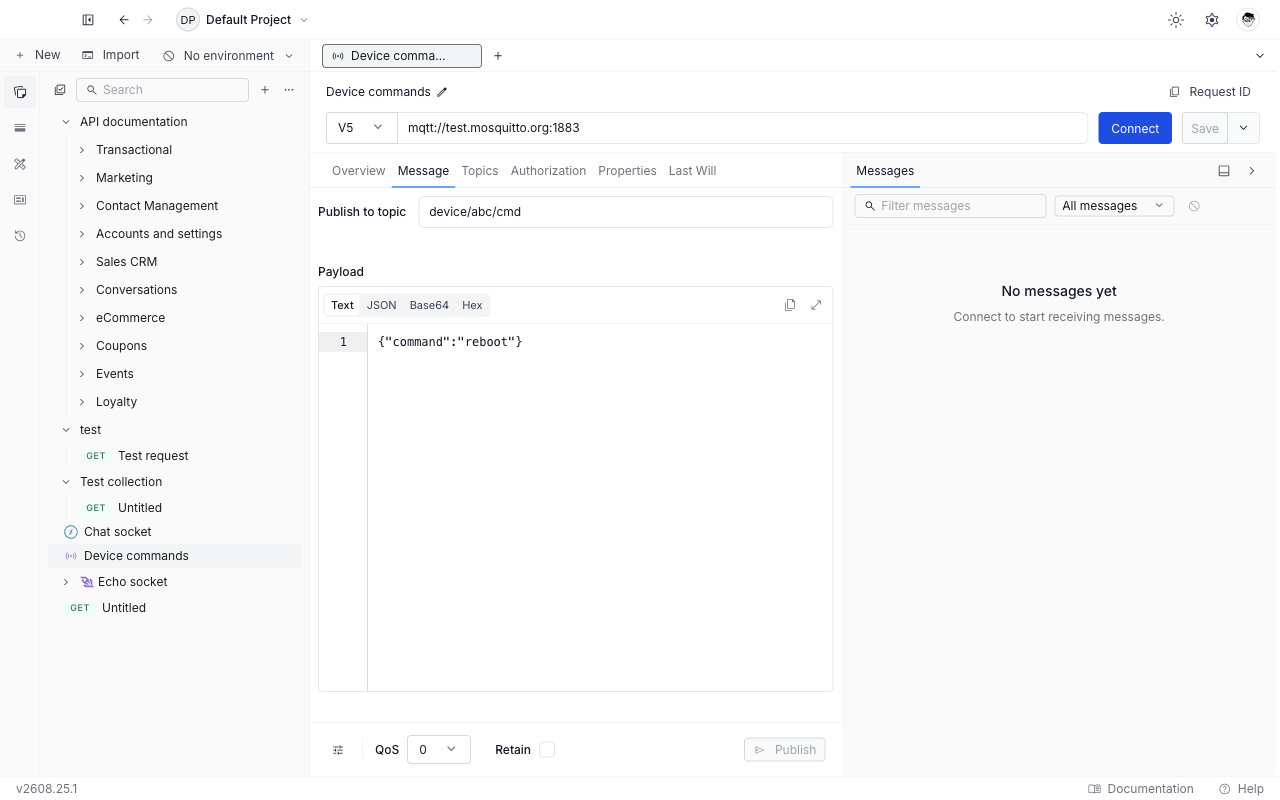Collapse messages panel with right chevron
The width and height of the screenshot is (1280, 800).
(x=1252, y=171)
